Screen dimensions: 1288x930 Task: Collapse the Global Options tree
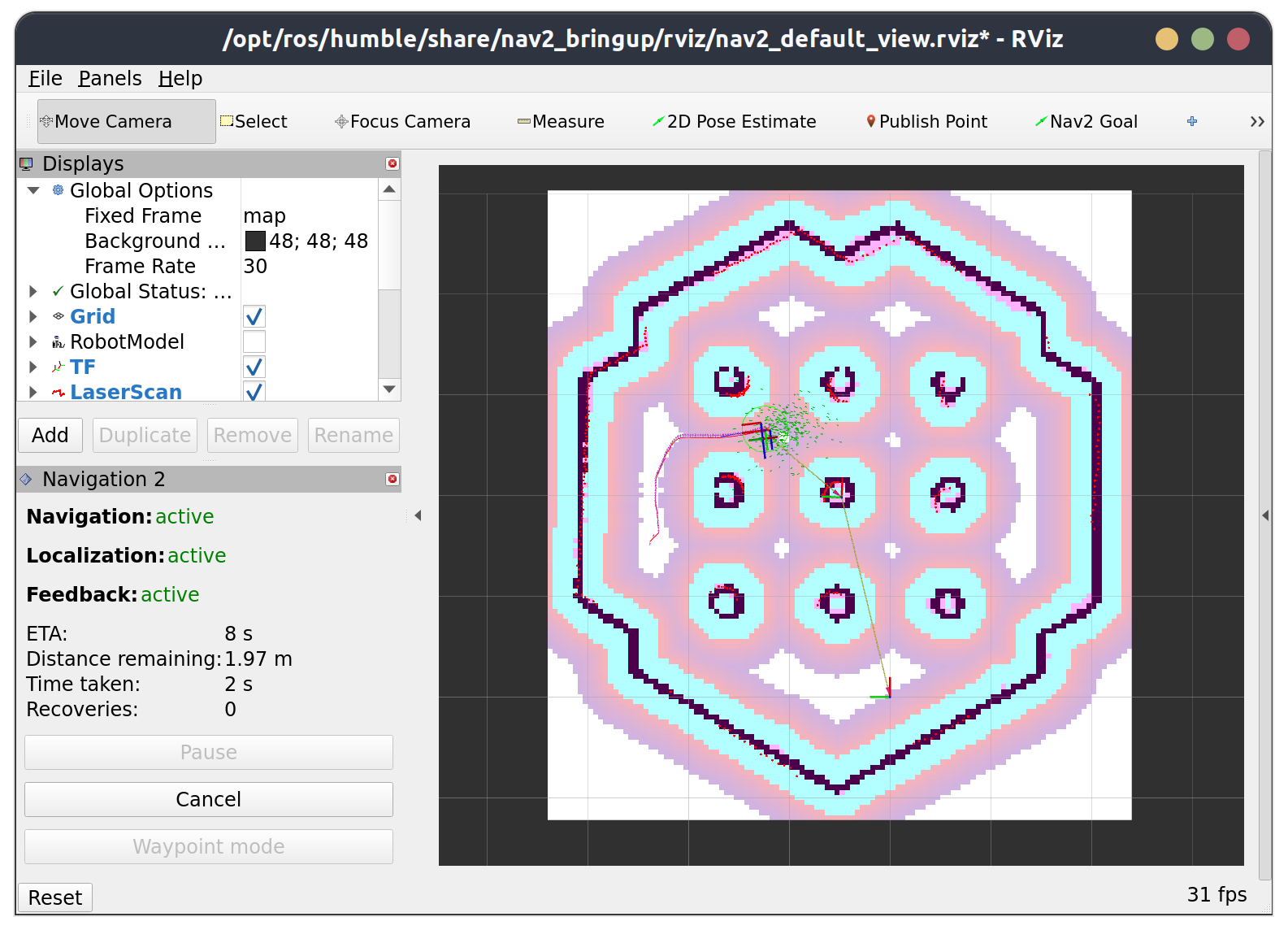click(x=33, y=191)
